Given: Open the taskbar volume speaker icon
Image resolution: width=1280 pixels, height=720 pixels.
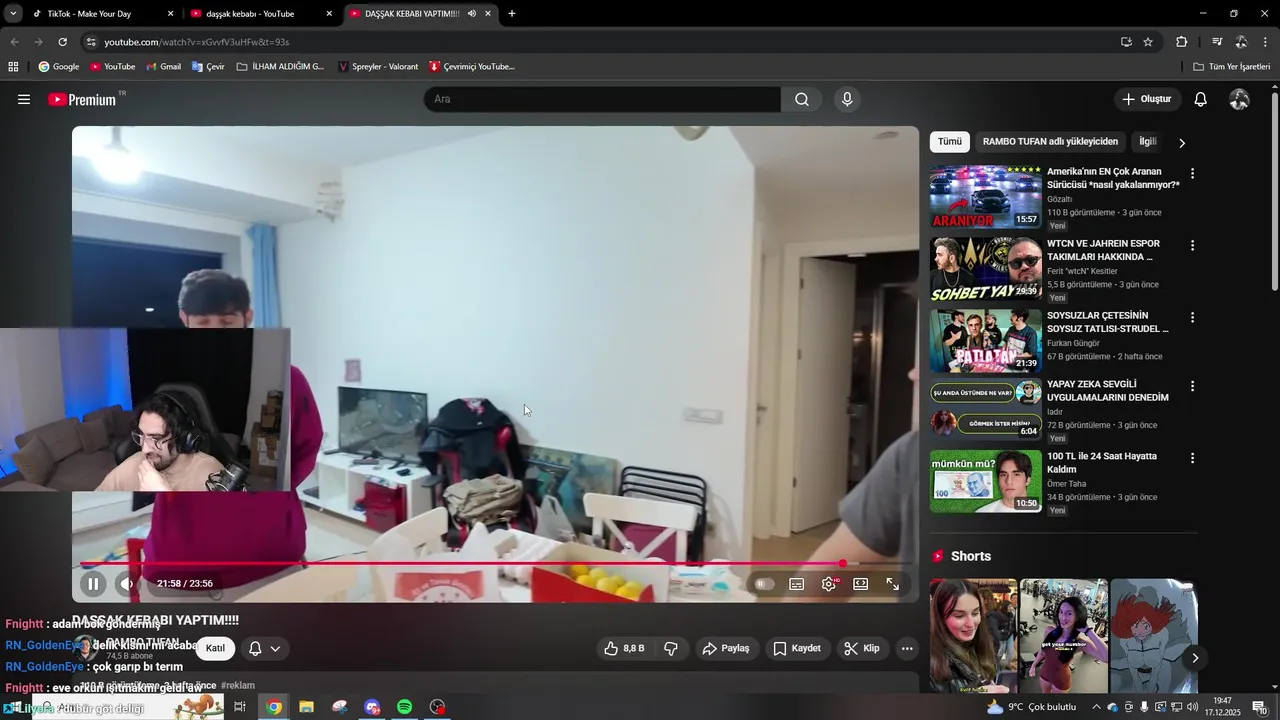Looking at the screenshot, I should click(x=1192, y=707).
